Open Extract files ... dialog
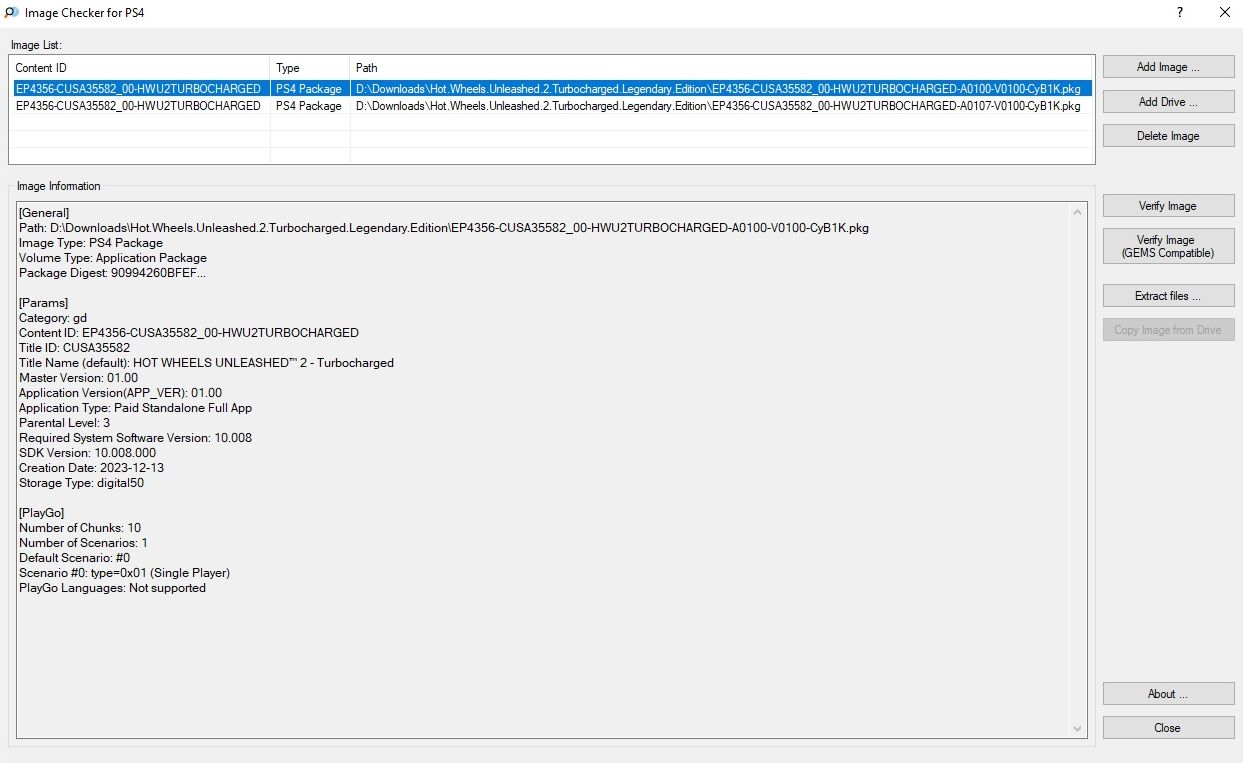Screen dimensions: 1243x763 [x=1168, y=296]
